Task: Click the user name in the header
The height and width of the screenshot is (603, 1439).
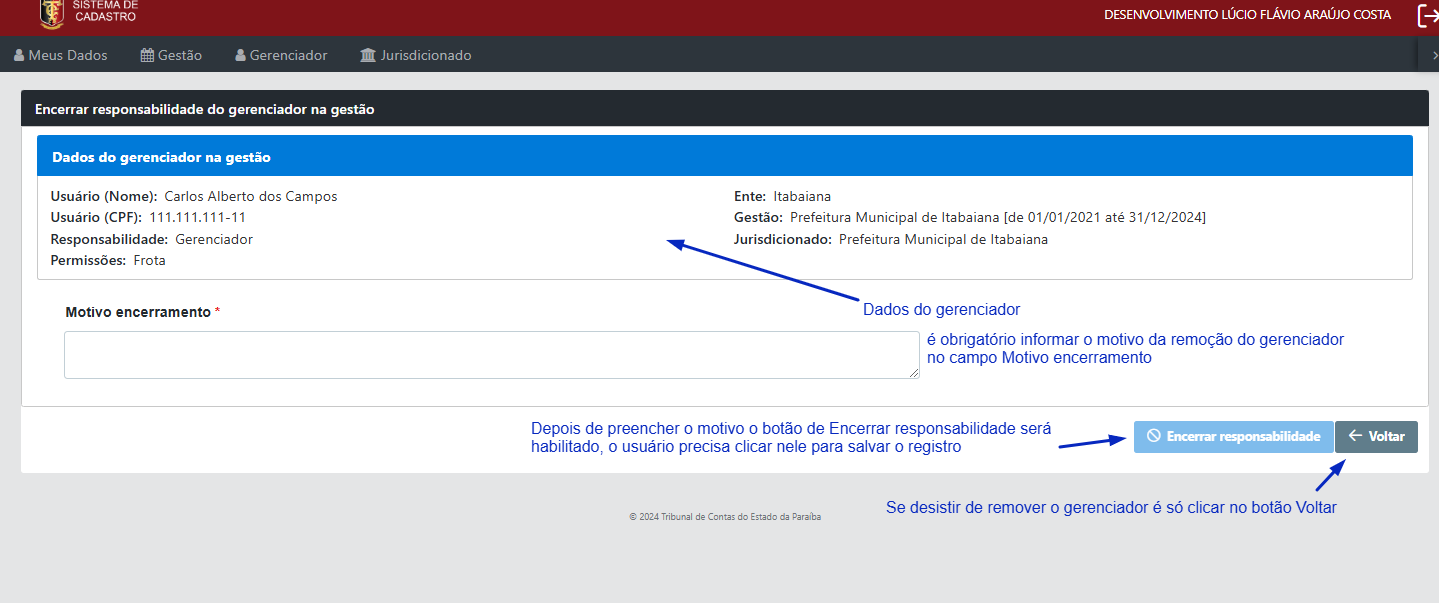Action: coord(1247,15)
